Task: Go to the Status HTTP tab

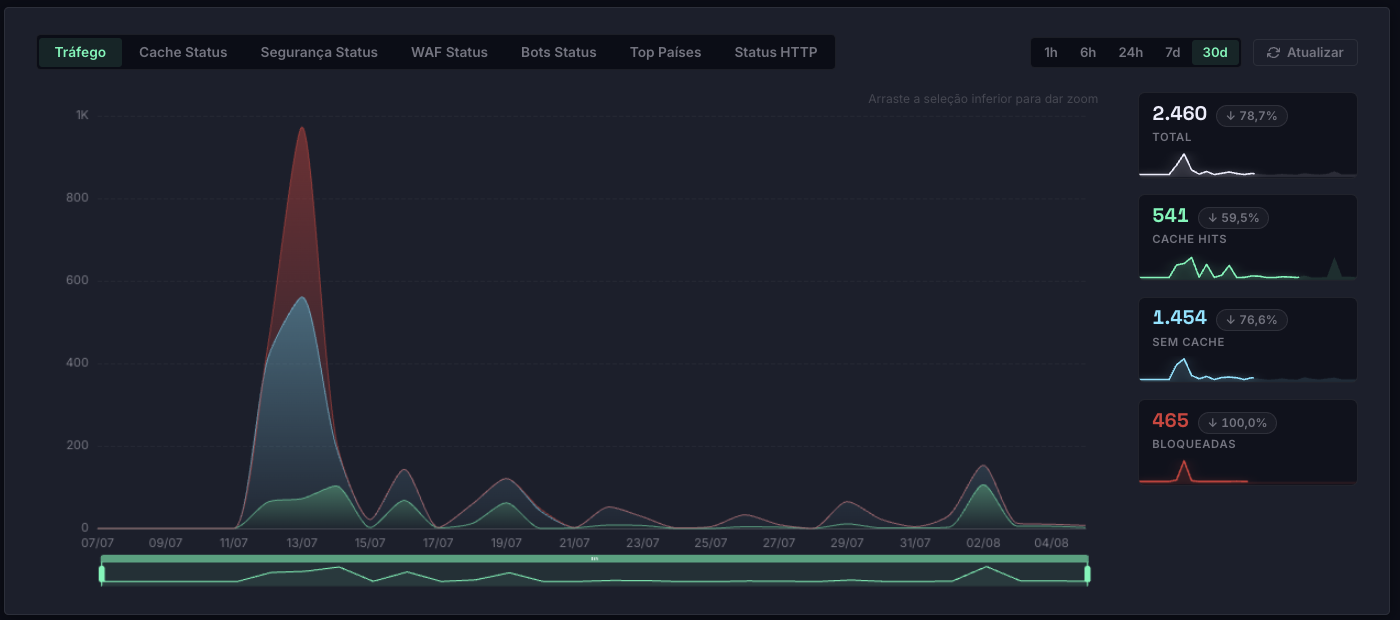Action: click(x=776, y=52)
